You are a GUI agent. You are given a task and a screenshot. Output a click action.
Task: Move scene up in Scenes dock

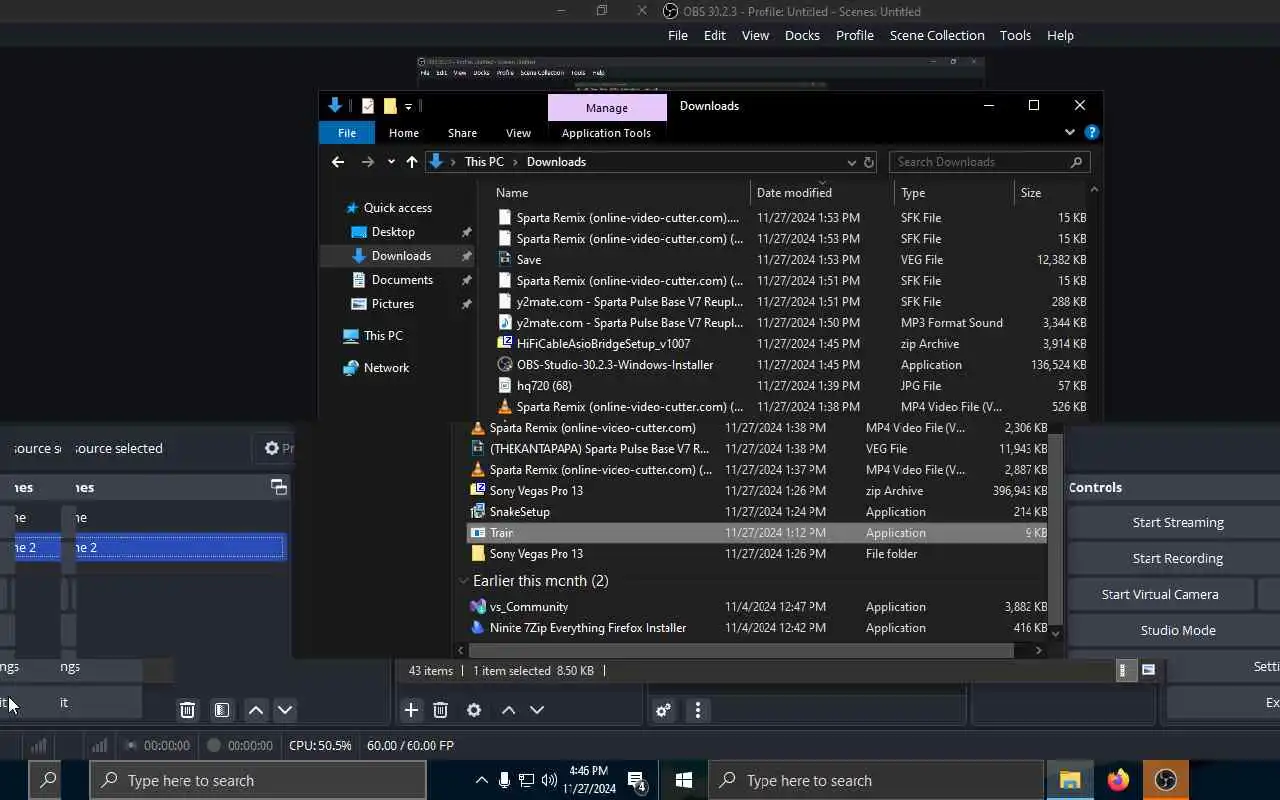click(x=256, y=710)
